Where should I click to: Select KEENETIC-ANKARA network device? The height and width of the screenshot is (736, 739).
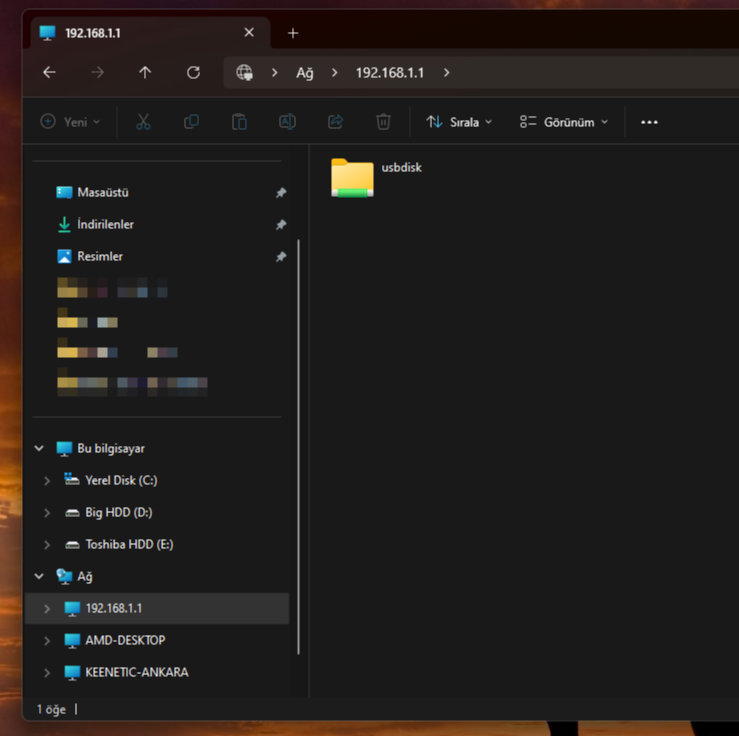click(x=137, y=672)
